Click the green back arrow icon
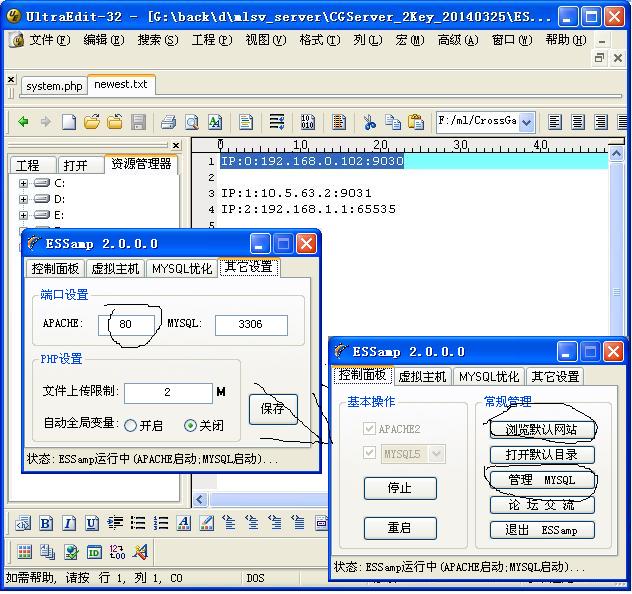The width and height of the screenshot is (632, 594). coord(23,122)
